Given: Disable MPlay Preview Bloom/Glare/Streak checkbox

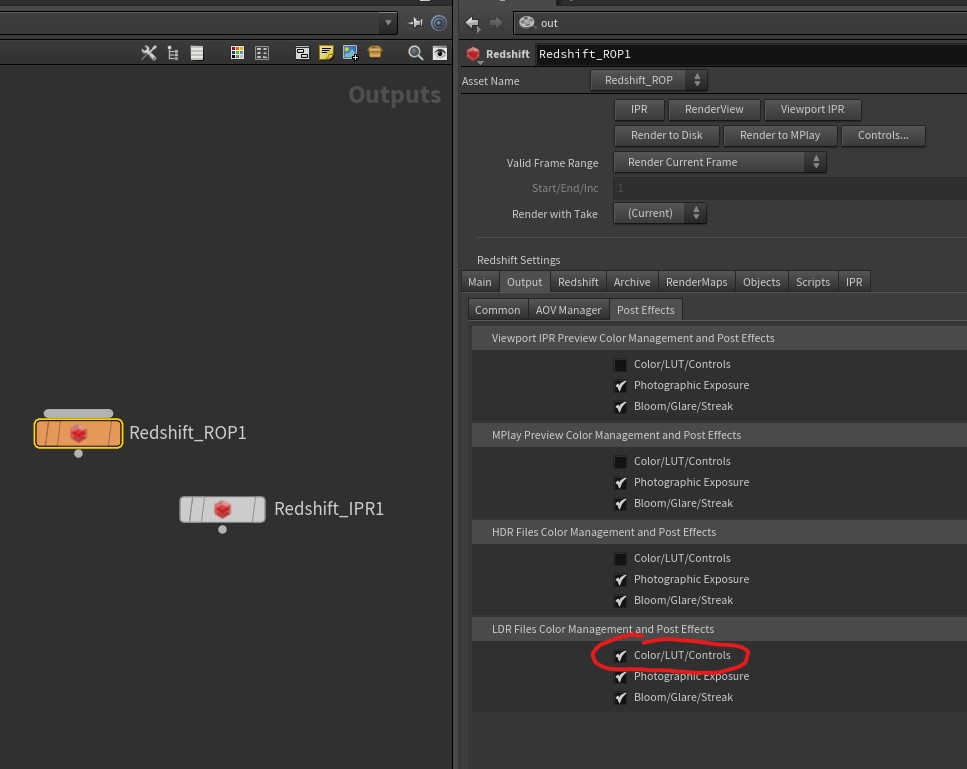Looking at the screenshot, I should point(620,504).
